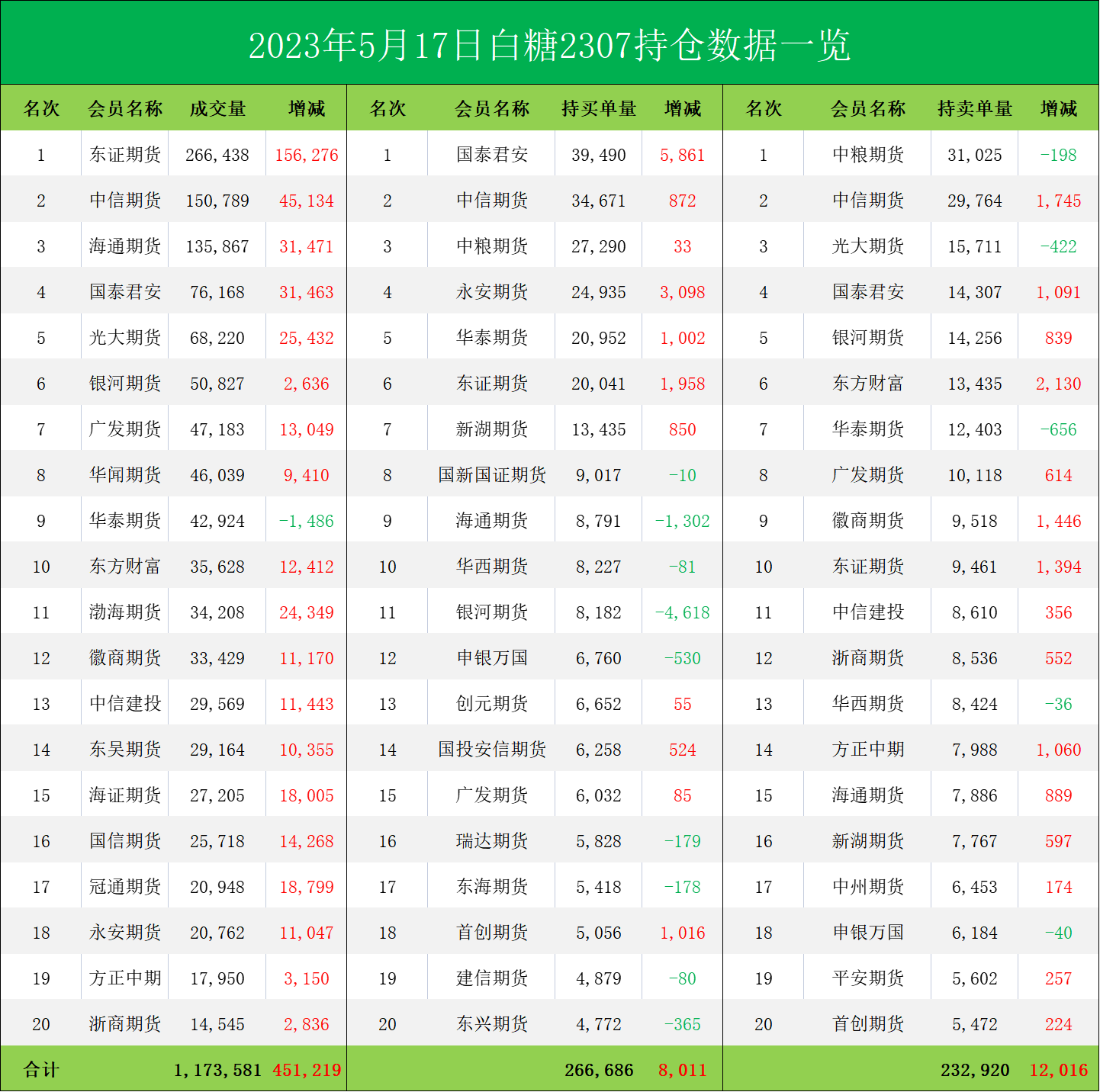Click the change value 2,130

point(1059,384)
